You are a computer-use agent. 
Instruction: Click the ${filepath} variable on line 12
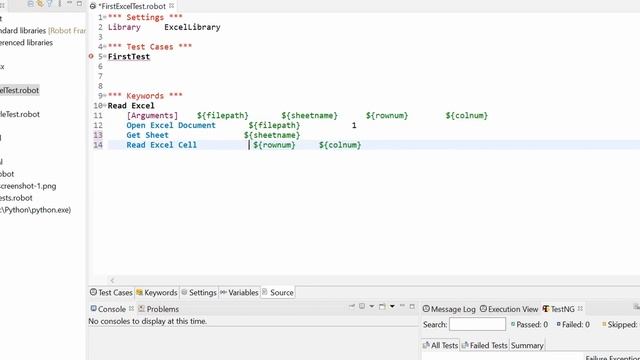tap(274, 125)
